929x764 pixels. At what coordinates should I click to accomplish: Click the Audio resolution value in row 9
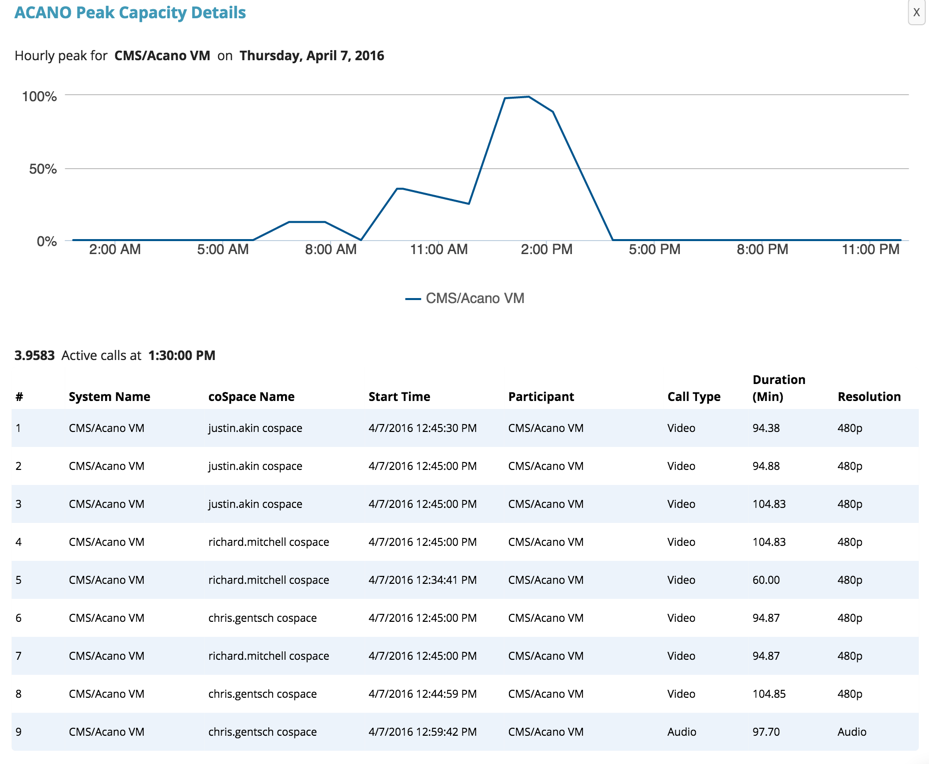pyautogui.click(x=851, y=731)
